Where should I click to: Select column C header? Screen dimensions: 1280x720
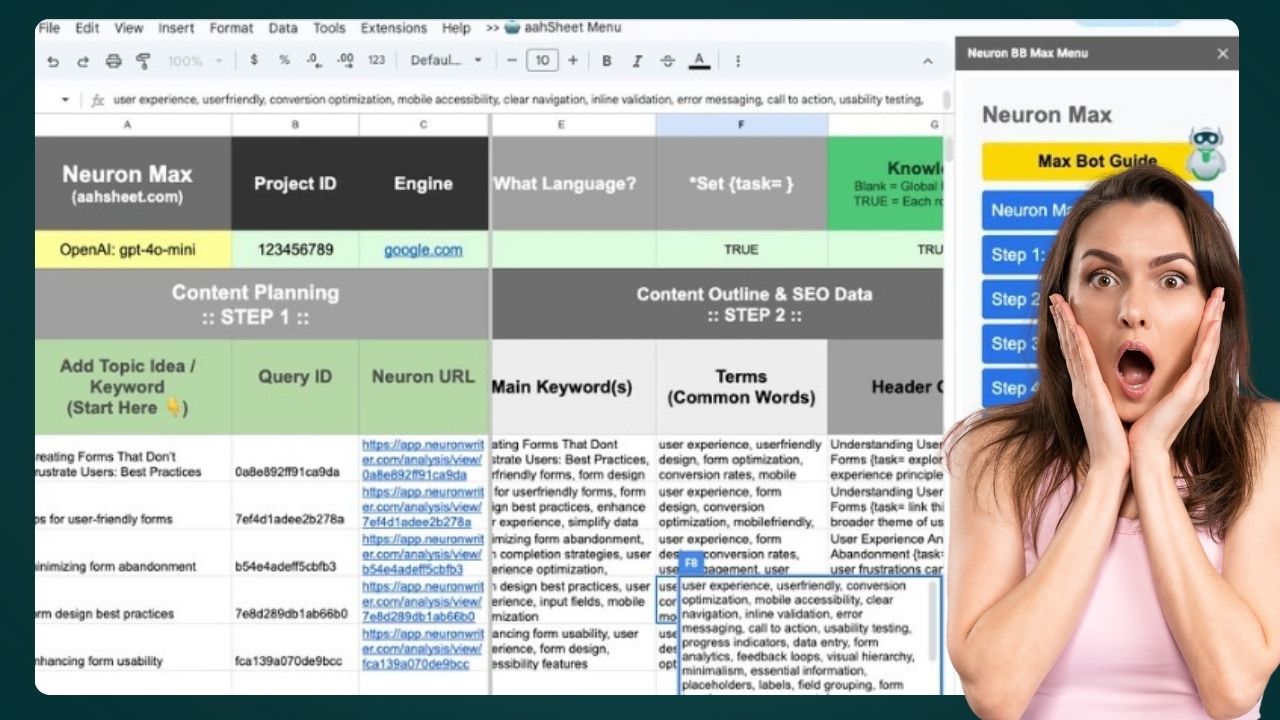(424, 125)
